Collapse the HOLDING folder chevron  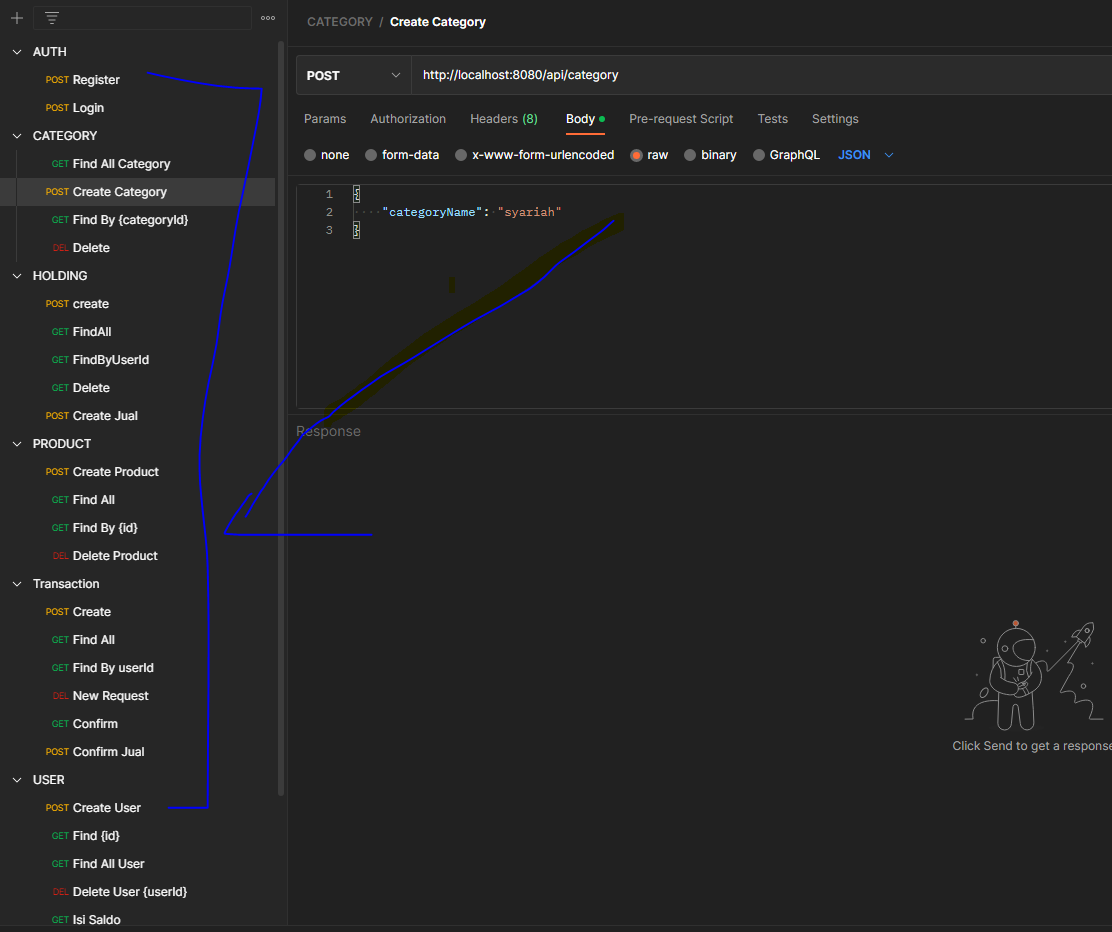point(17,276)
